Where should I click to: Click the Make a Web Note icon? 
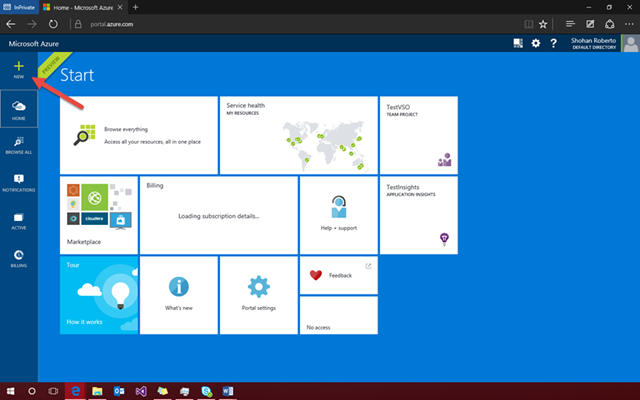click(590, 24)
